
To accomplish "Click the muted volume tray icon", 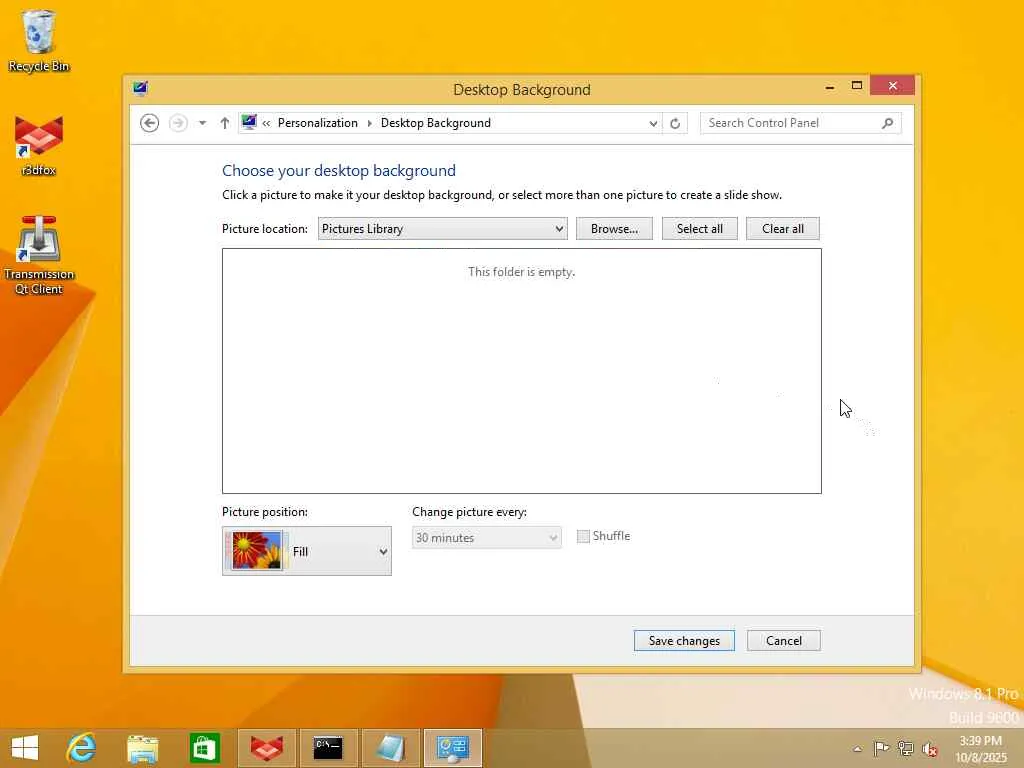I will coord(929,749).
